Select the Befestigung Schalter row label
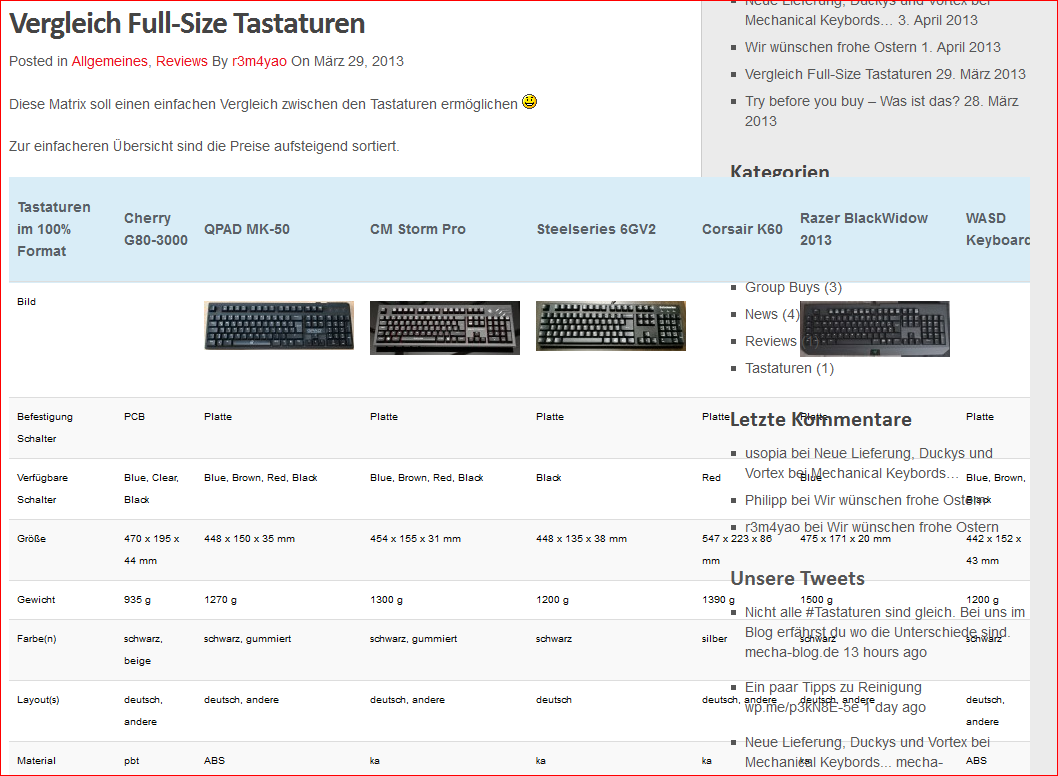The width and height of the screenshot is (1058, 776). (45, 428)
